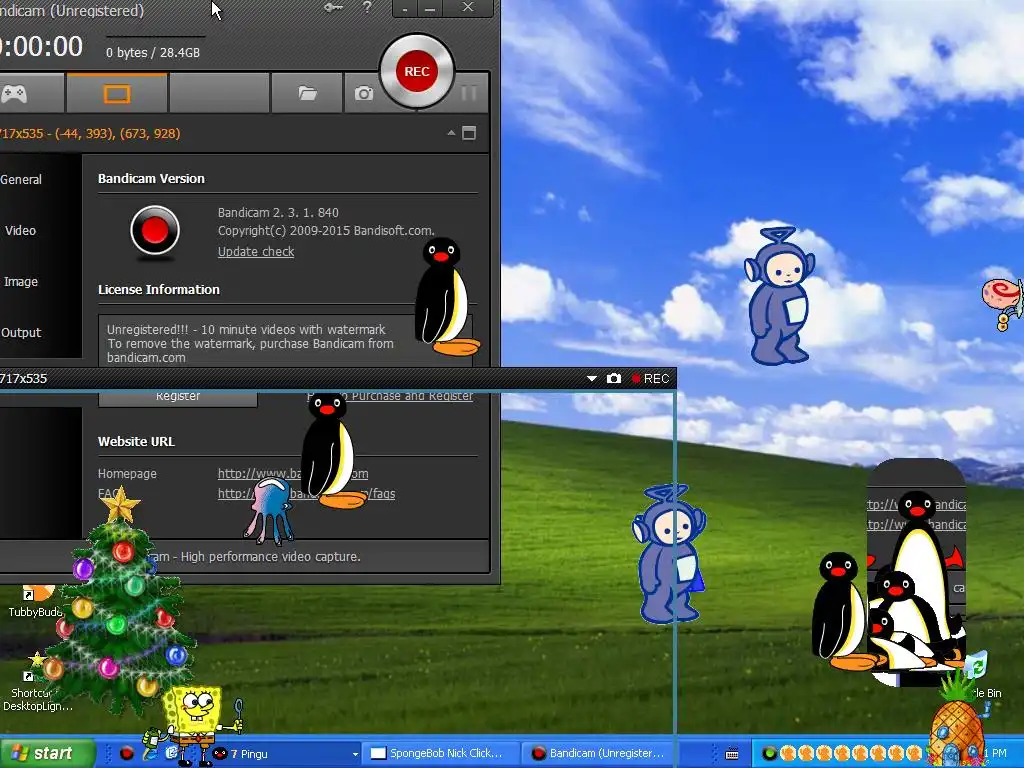Image resolution: width=1024 pixels, height=768 pixels.
Task: Click the camera icon on recording frame bar
Action: coord(614,378)
